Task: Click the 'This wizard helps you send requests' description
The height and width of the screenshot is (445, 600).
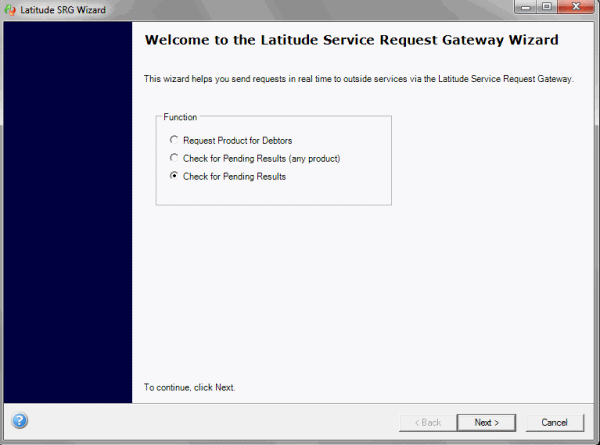Action: [x=359, y=79]
